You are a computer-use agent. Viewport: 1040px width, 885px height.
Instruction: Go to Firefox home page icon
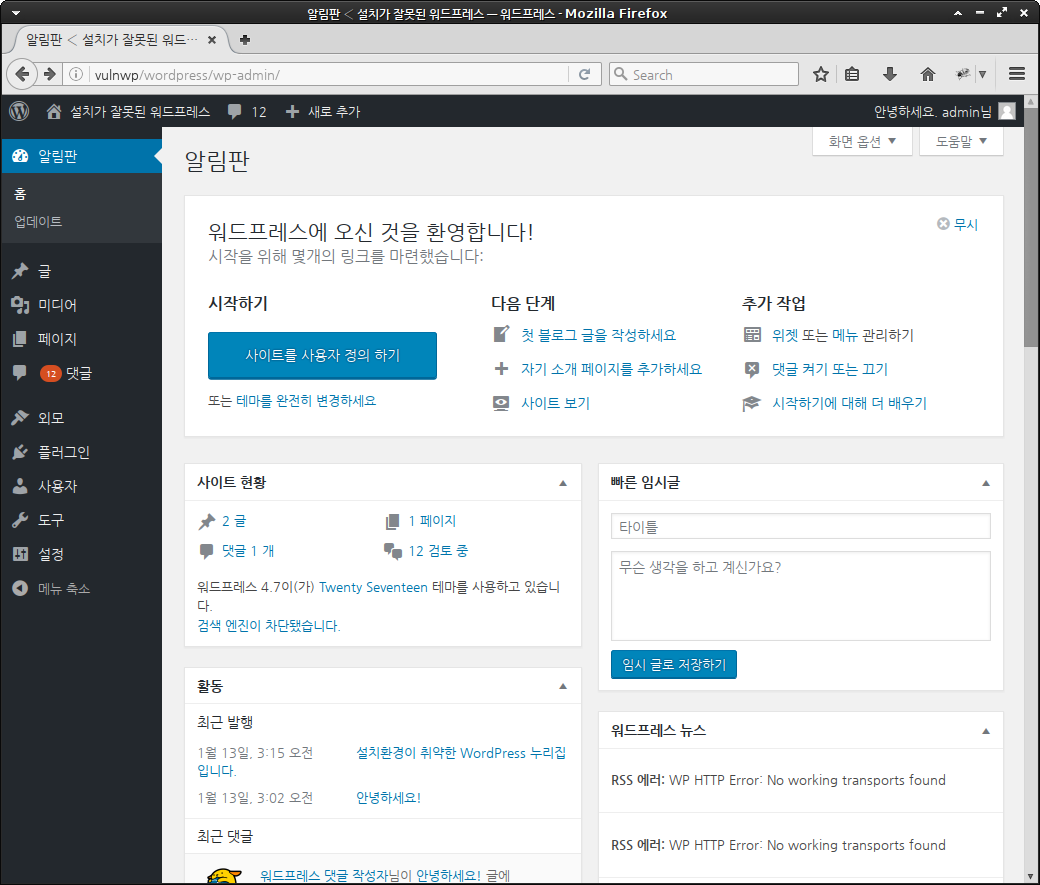(928, 74)
